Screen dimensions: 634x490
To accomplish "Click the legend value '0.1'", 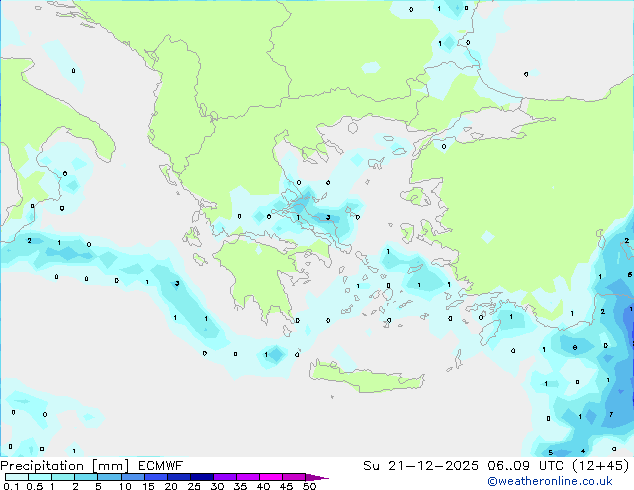I will click(11, 486).
